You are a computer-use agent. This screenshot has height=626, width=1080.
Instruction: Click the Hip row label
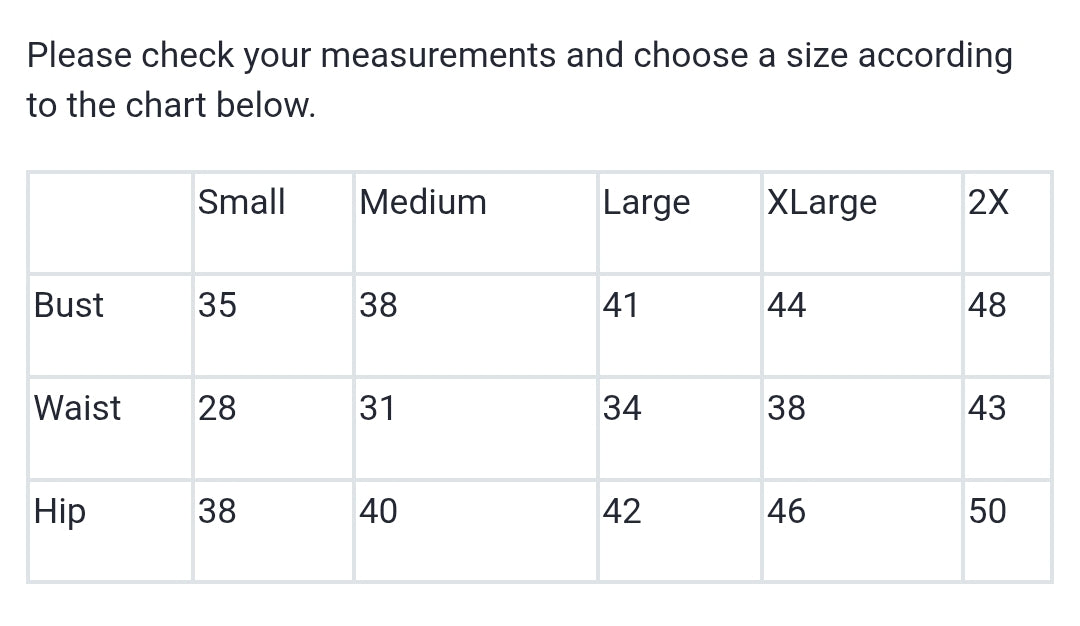[x=60, y=512]
